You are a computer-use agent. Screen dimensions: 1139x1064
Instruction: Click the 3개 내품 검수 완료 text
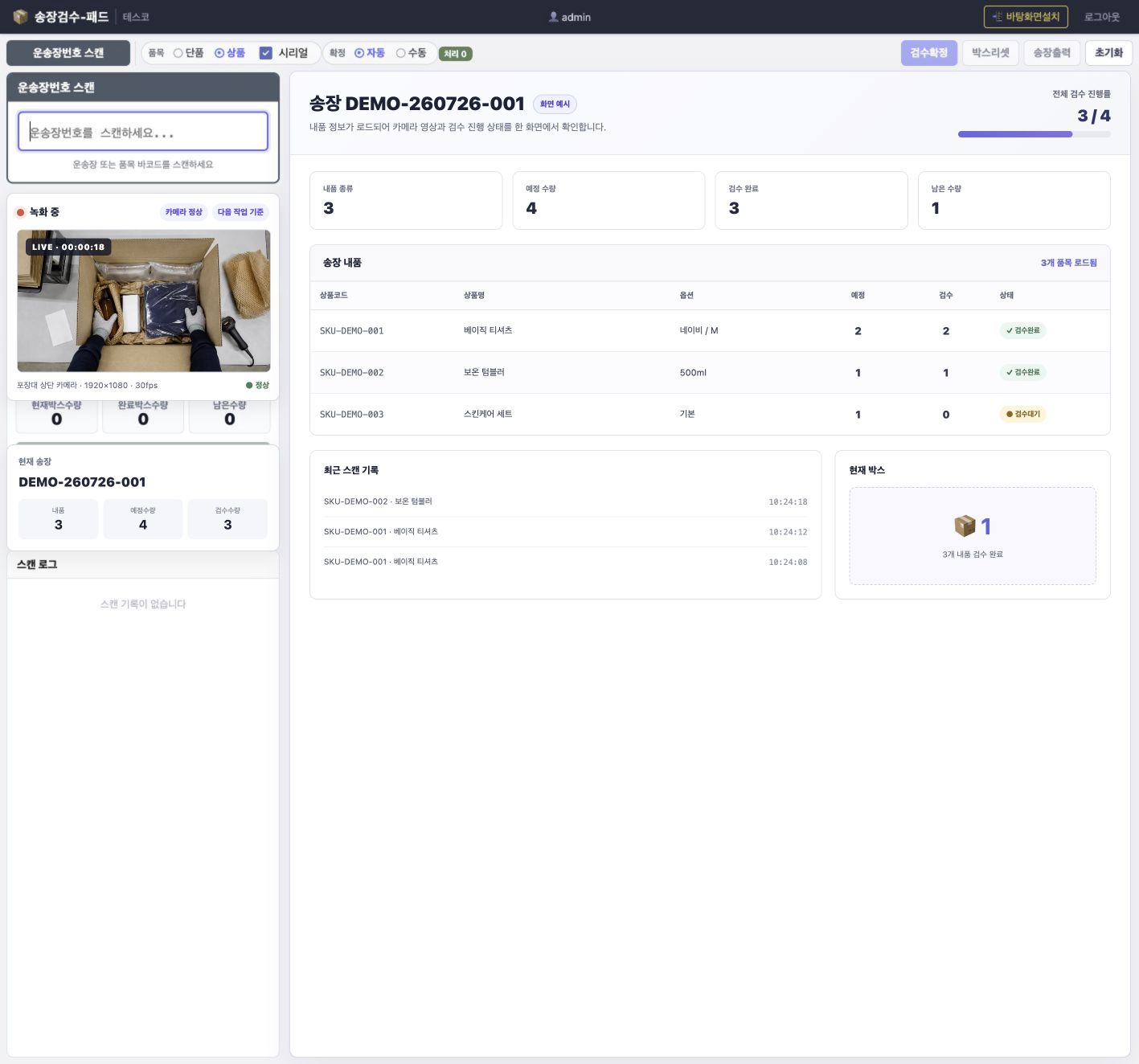pos(973,555)
